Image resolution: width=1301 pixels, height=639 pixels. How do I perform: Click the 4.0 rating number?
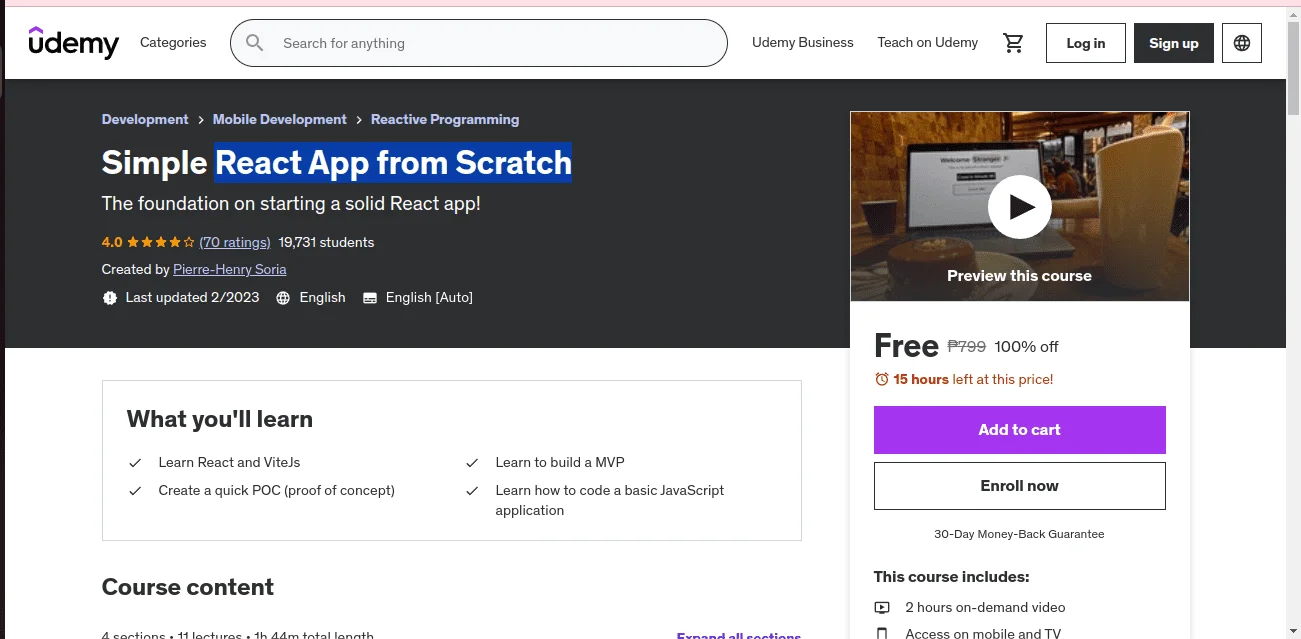click(112, 242)
